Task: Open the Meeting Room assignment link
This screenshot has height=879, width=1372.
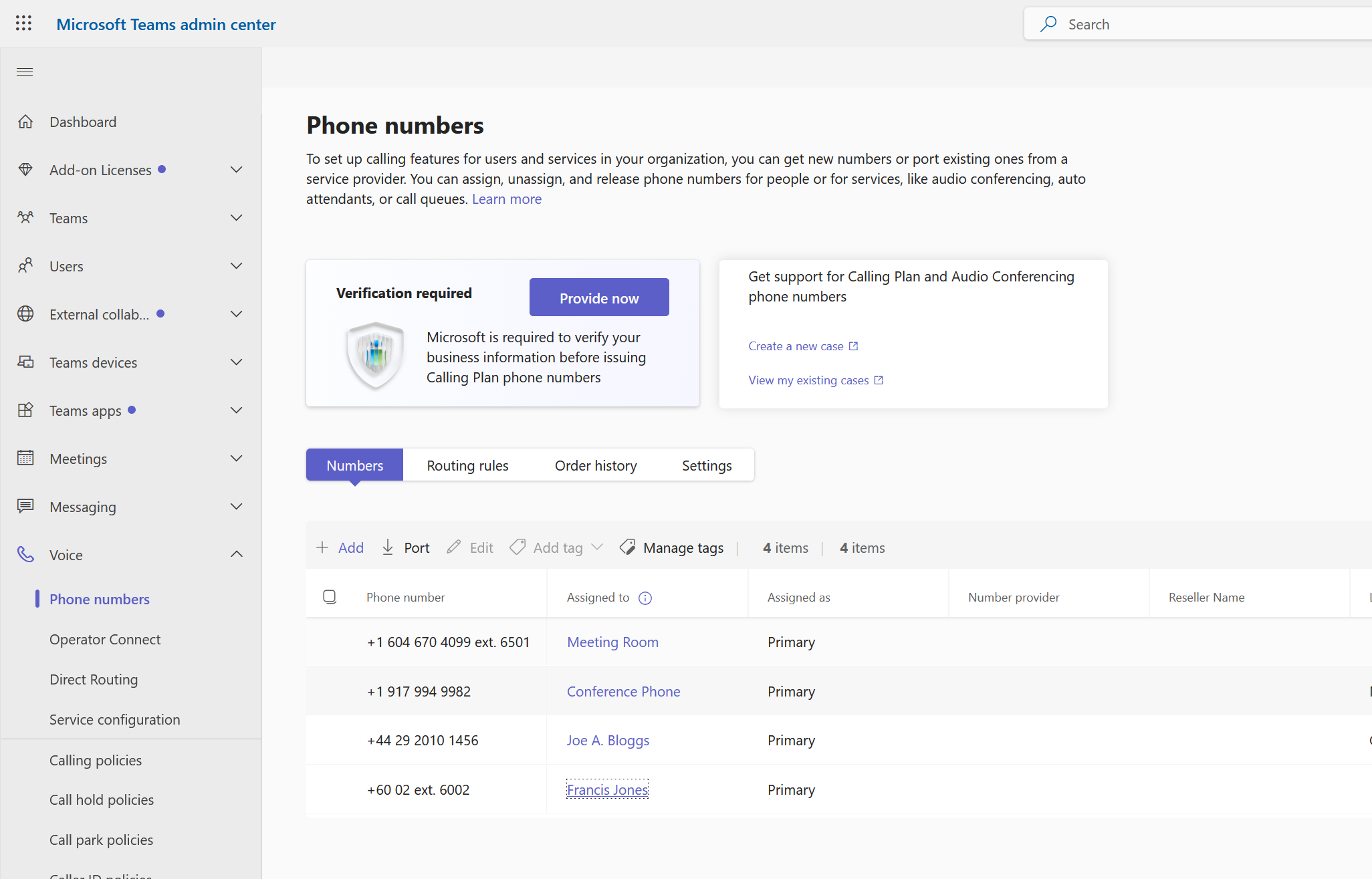Action: coord(612,642)
